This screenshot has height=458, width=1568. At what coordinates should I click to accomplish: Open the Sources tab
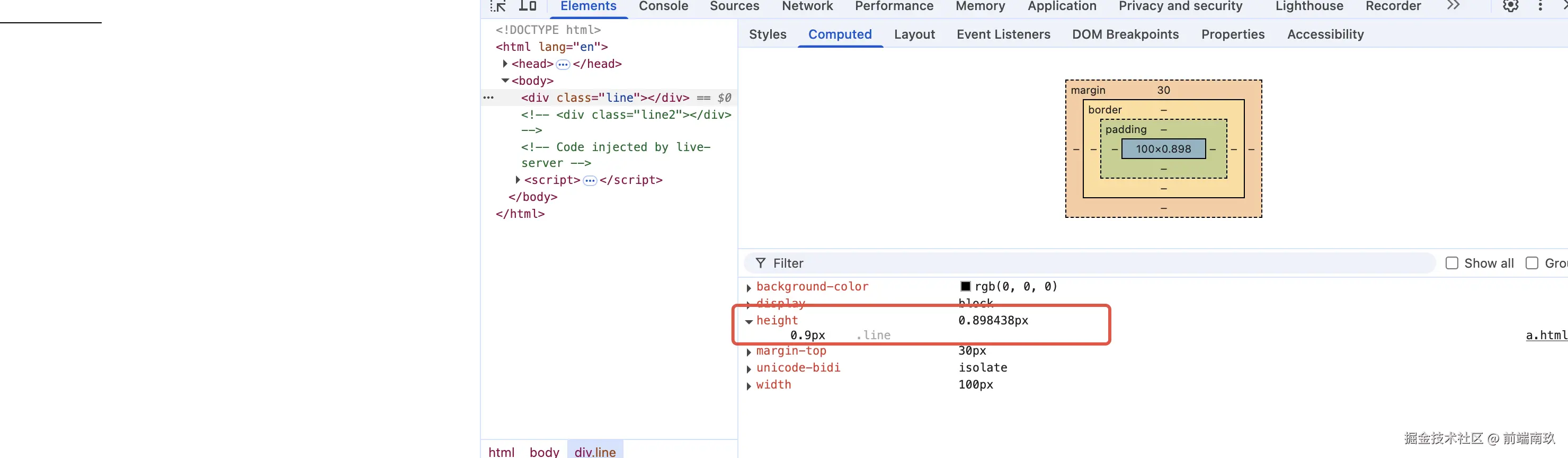pyautogui.click(x=734, y=6)
